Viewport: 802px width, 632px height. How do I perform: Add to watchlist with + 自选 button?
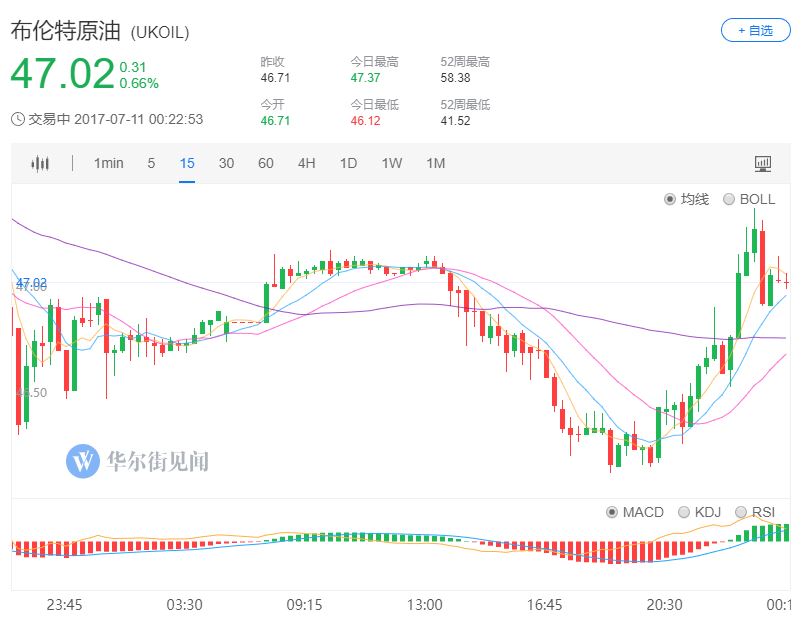coord(755,30)
